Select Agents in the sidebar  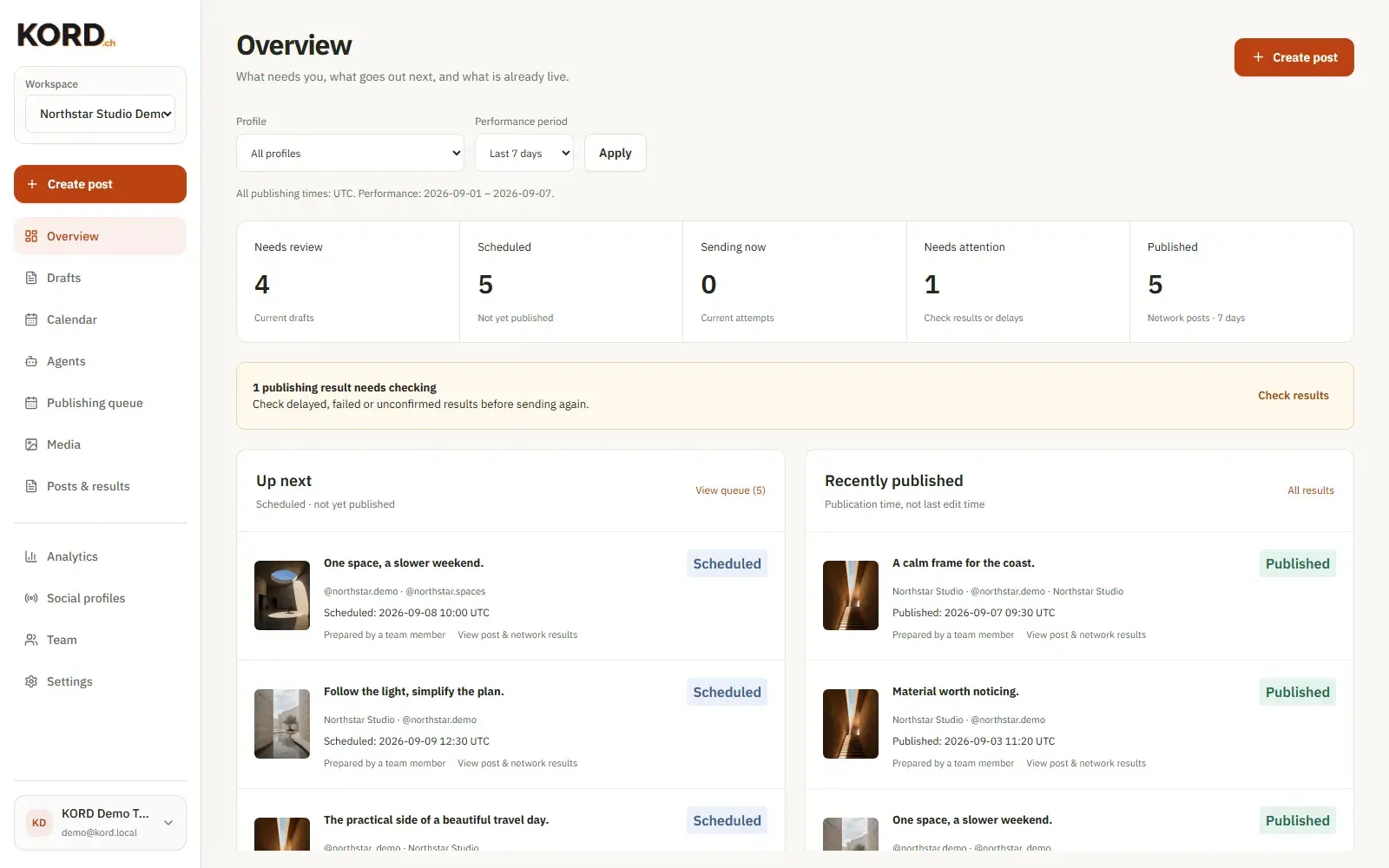(100, 361)
